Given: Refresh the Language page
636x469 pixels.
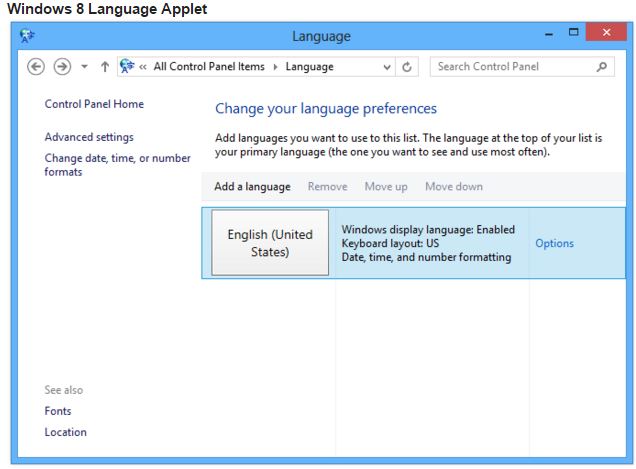Looking at the screenshot, I should pos(407,67).
